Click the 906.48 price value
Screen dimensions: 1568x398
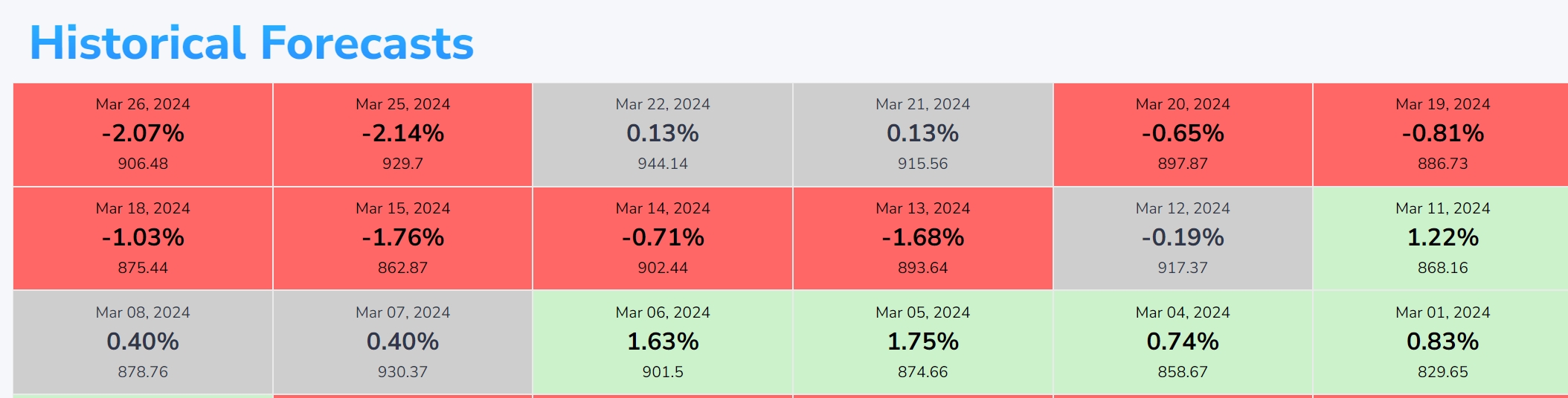[143, 164]
